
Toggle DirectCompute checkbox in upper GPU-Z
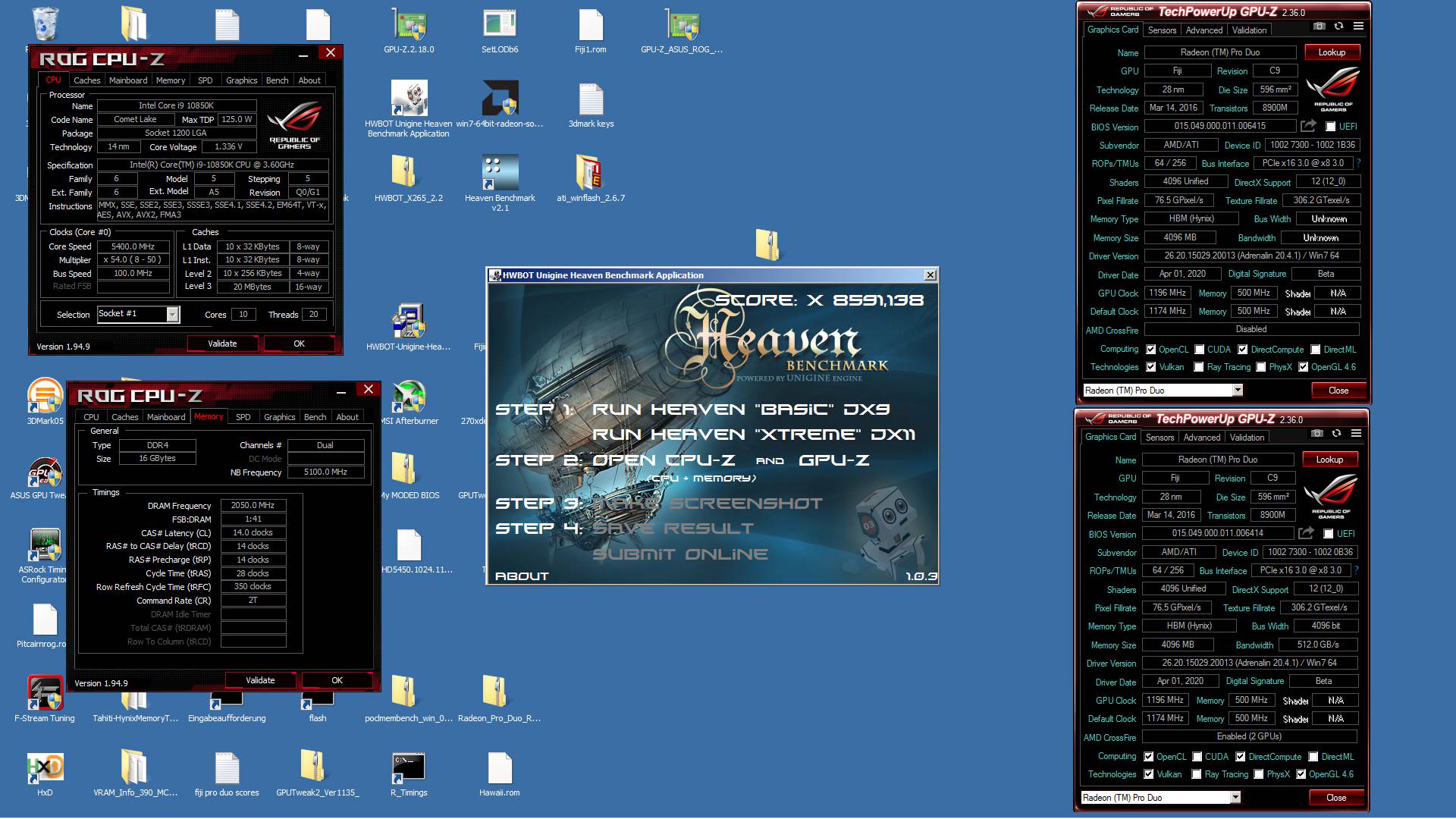coord(1243,350)
